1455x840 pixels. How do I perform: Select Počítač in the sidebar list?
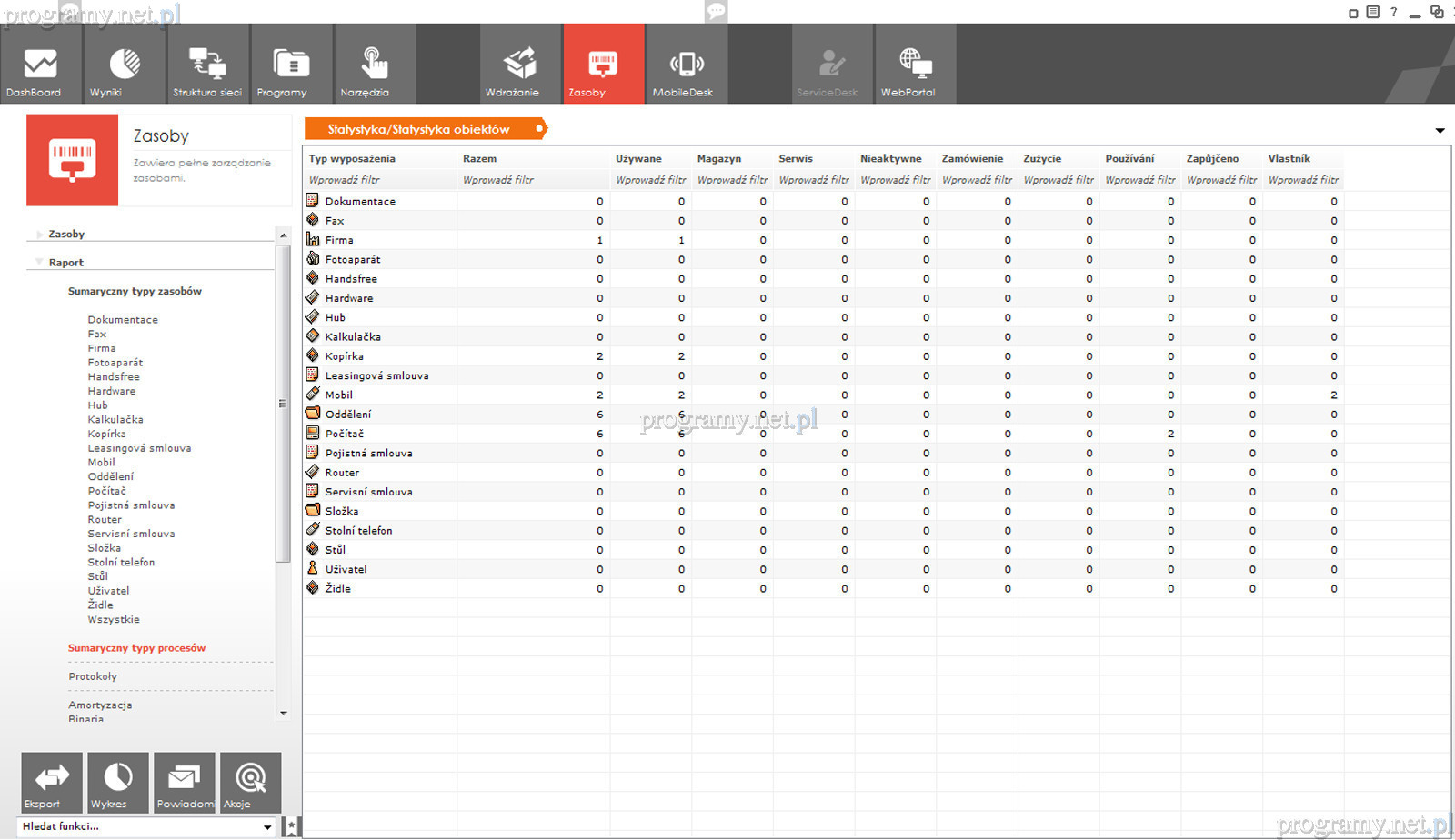tap(106, 491)
